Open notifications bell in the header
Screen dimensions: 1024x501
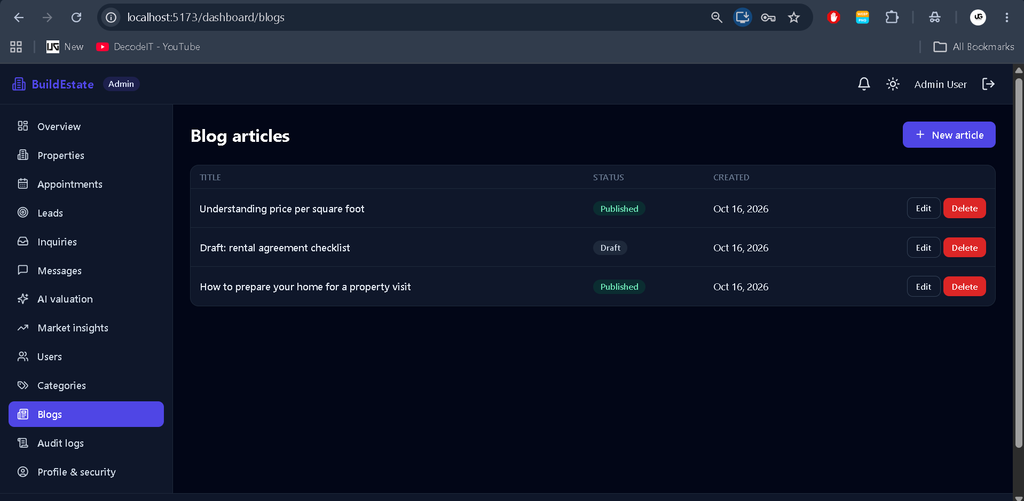tap(864, 84)
